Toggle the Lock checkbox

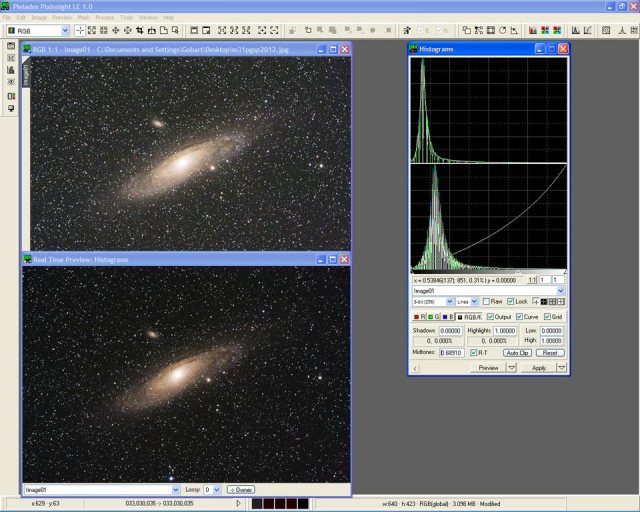coord(511,301)
